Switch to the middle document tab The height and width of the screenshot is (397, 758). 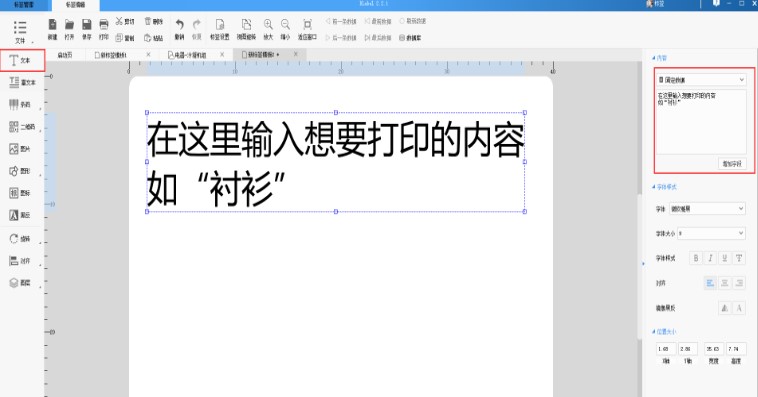pos(187,55)
